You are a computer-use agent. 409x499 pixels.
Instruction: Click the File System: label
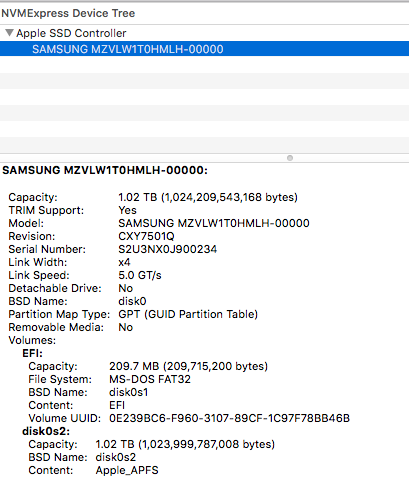(x=60, y=379)
